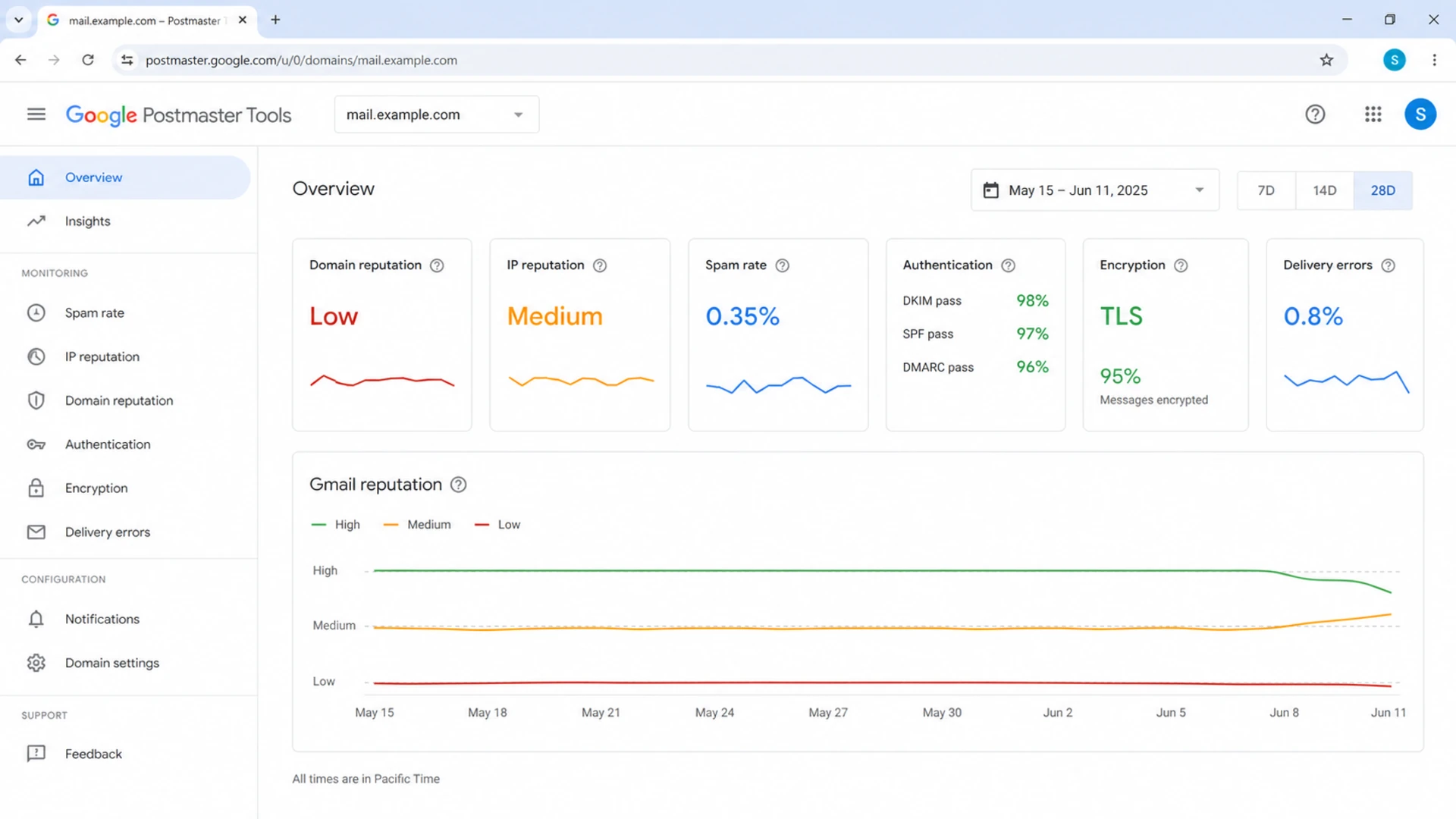View site information icon in address bar
Image resolution: width=1456 pixels, height=819 pixels.
coord(127,60)
